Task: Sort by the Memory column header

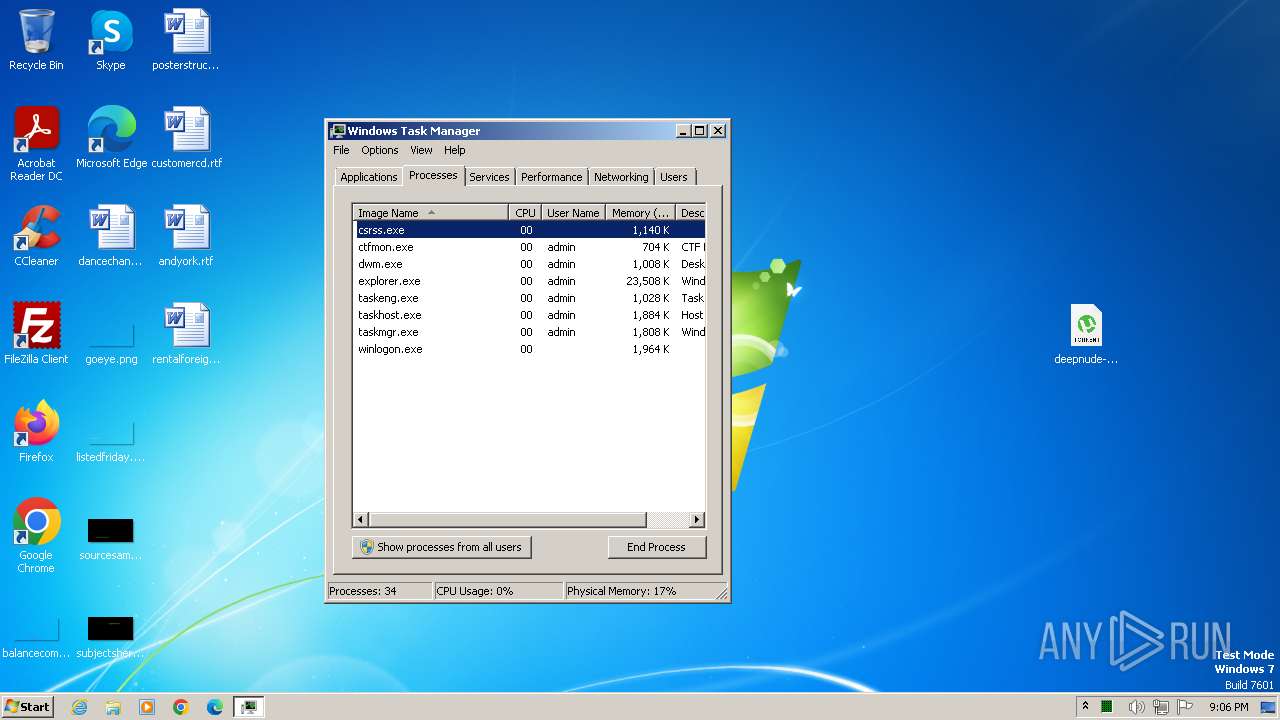Action: pyautogui.click(x=640, y=213)
